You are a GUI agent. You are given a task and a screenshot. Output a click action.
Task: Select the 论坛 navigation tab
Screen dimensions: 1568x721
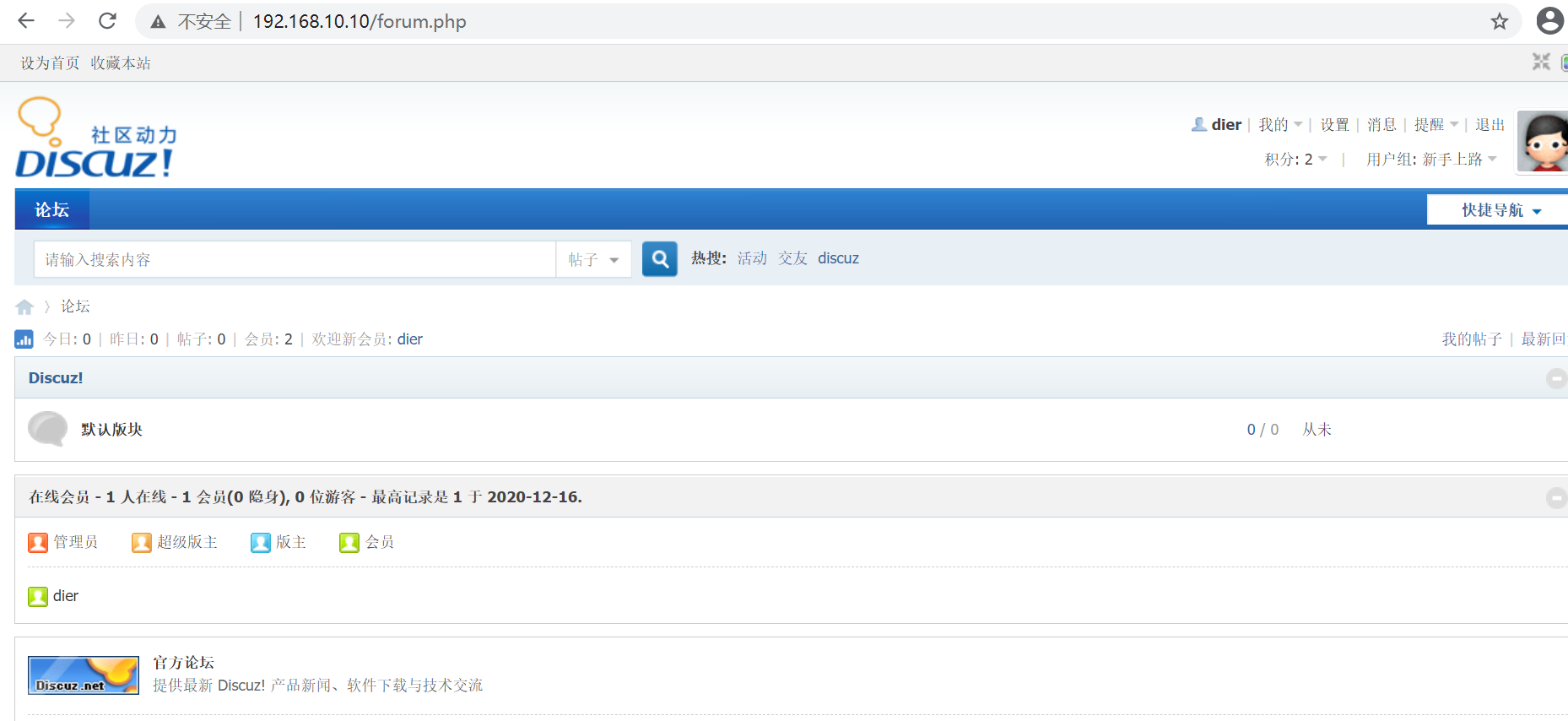[52, 210]
